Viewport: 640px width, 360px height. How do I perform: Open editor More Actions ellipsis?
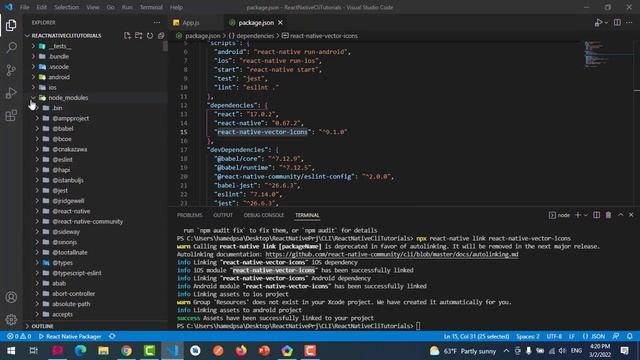tap(629, 22)
